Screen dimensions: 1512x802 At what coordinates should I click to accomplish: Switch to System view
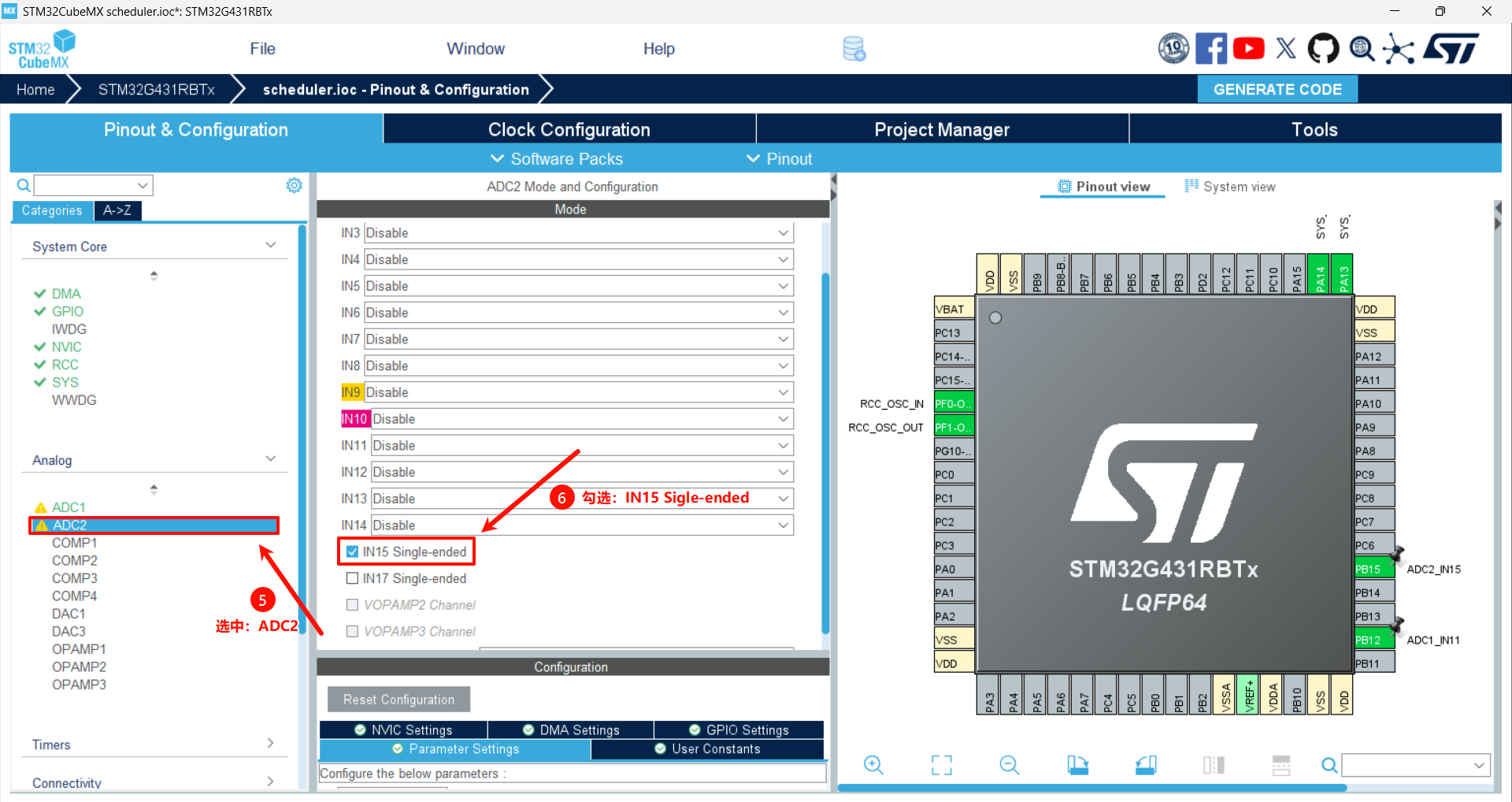1230,187
